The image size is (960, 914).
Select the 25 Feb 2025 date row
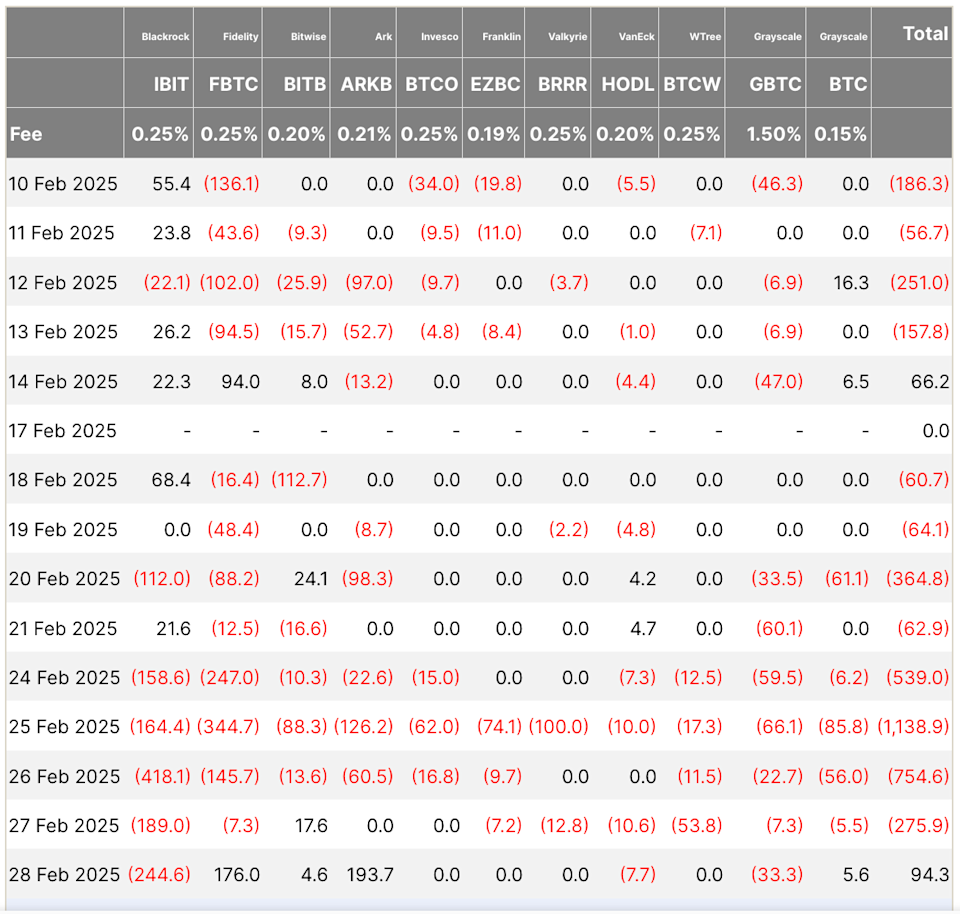[479, 727]
